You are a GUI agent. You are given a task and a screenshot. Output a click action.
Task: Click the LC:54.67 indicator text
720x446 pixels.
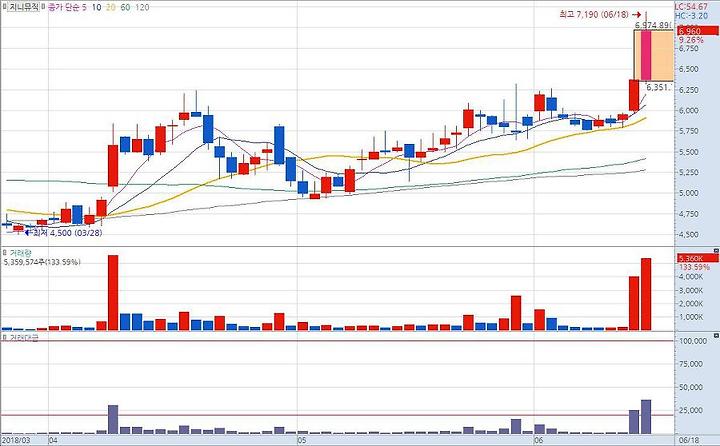click(691, 7)
